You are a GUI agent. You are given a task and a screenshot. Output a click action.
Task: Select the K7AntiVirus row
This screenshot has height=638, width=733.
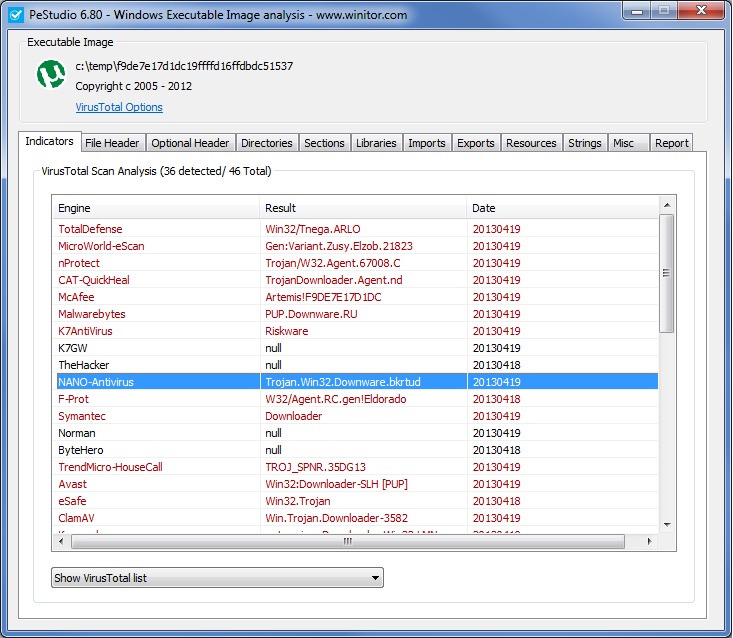(x=355, y=331)
